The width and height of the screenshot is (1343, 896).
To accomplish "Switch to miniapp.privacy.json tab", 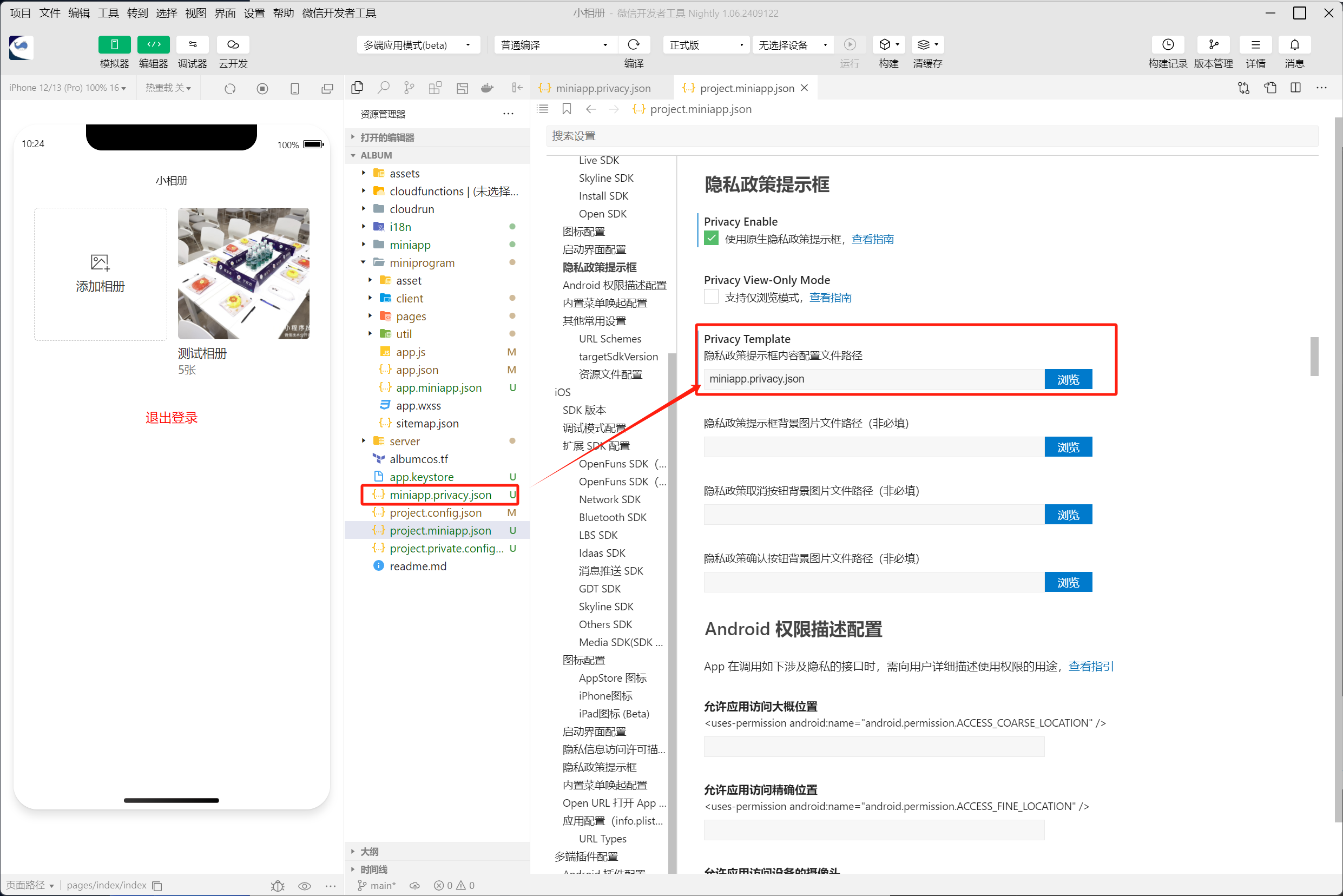I will (602, 88).
